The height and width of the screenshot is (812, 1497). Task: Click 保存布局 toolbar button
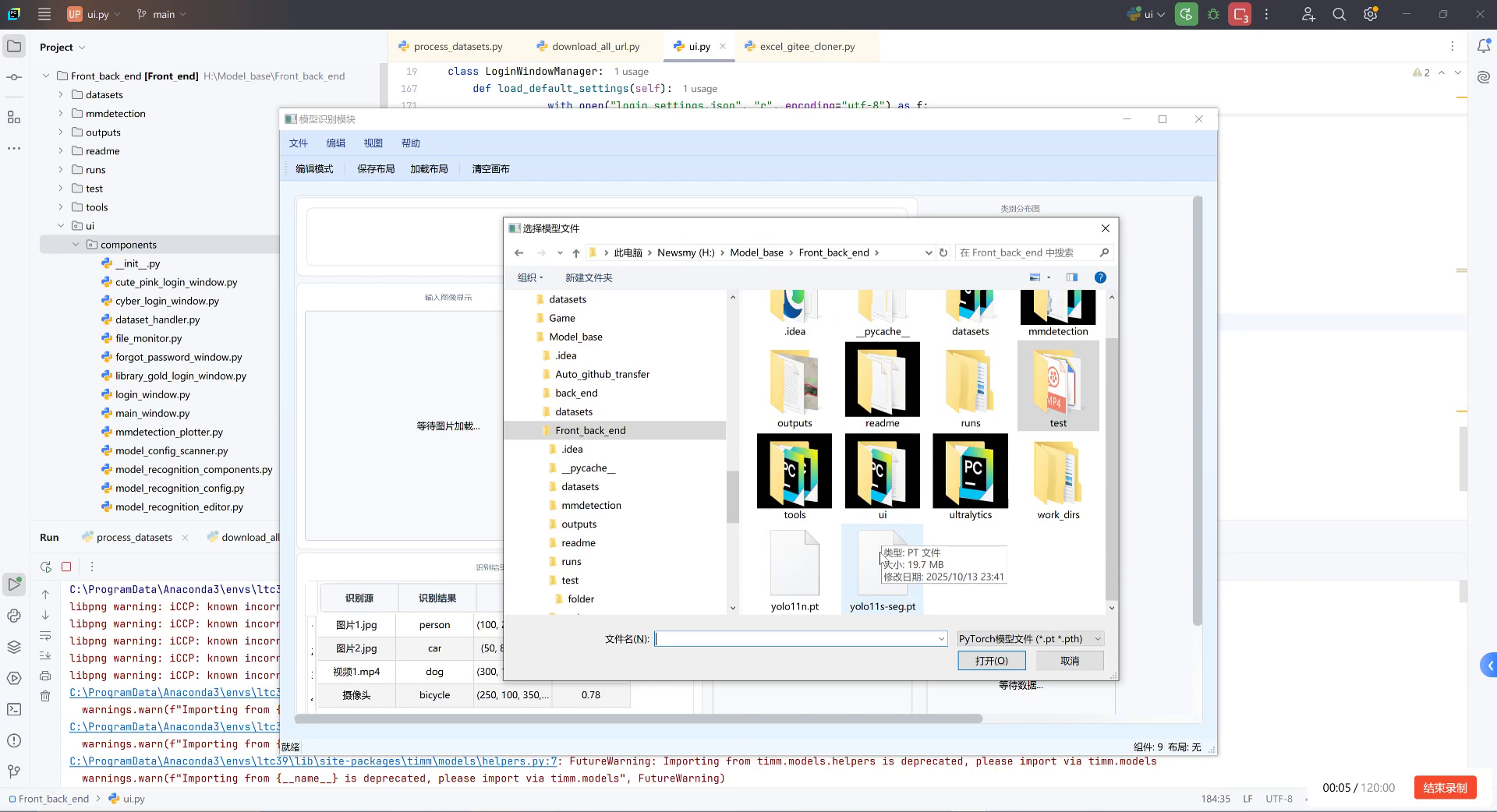376,169
